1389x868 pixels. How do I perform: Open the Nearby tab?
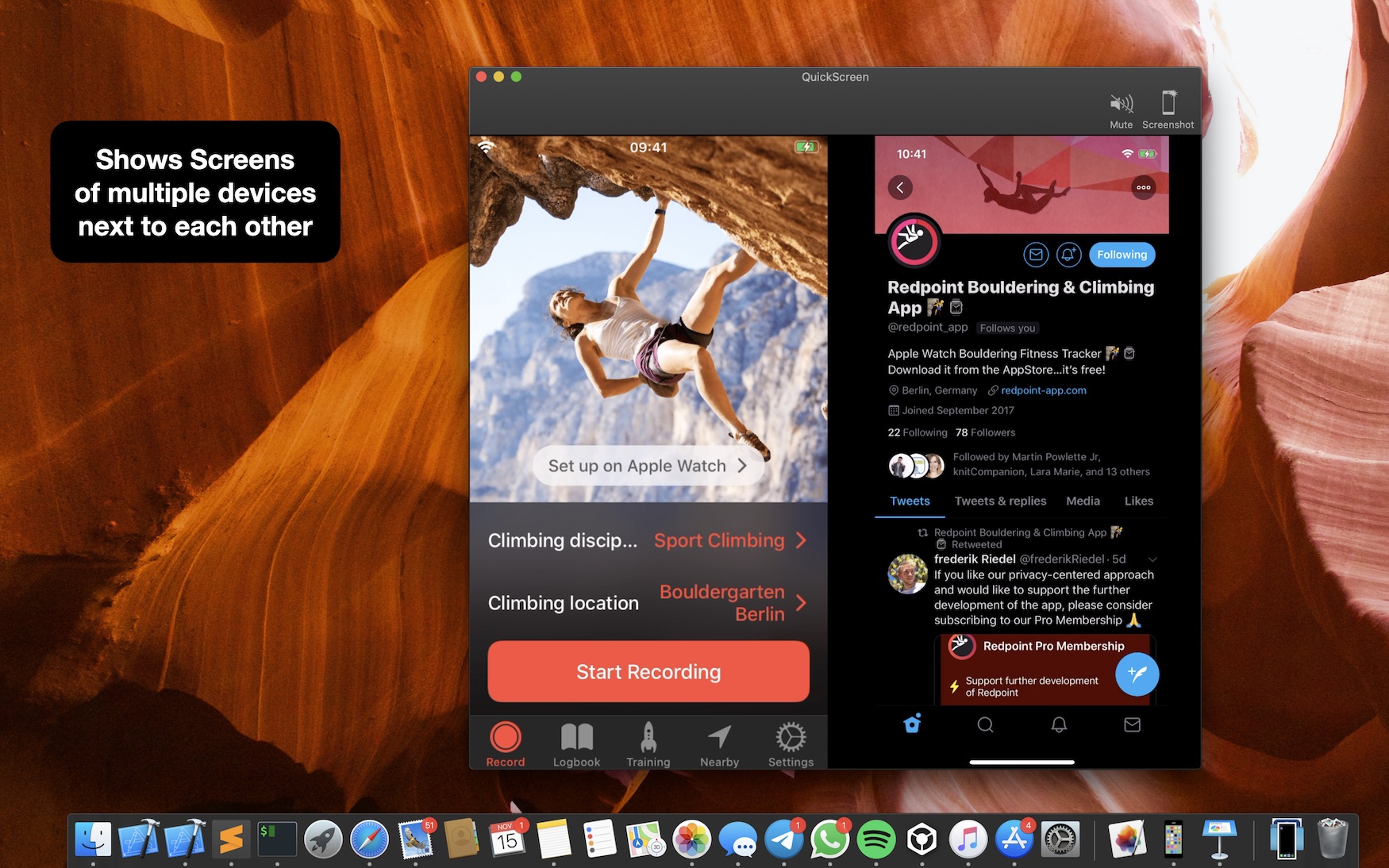click(x=720, y=744)
